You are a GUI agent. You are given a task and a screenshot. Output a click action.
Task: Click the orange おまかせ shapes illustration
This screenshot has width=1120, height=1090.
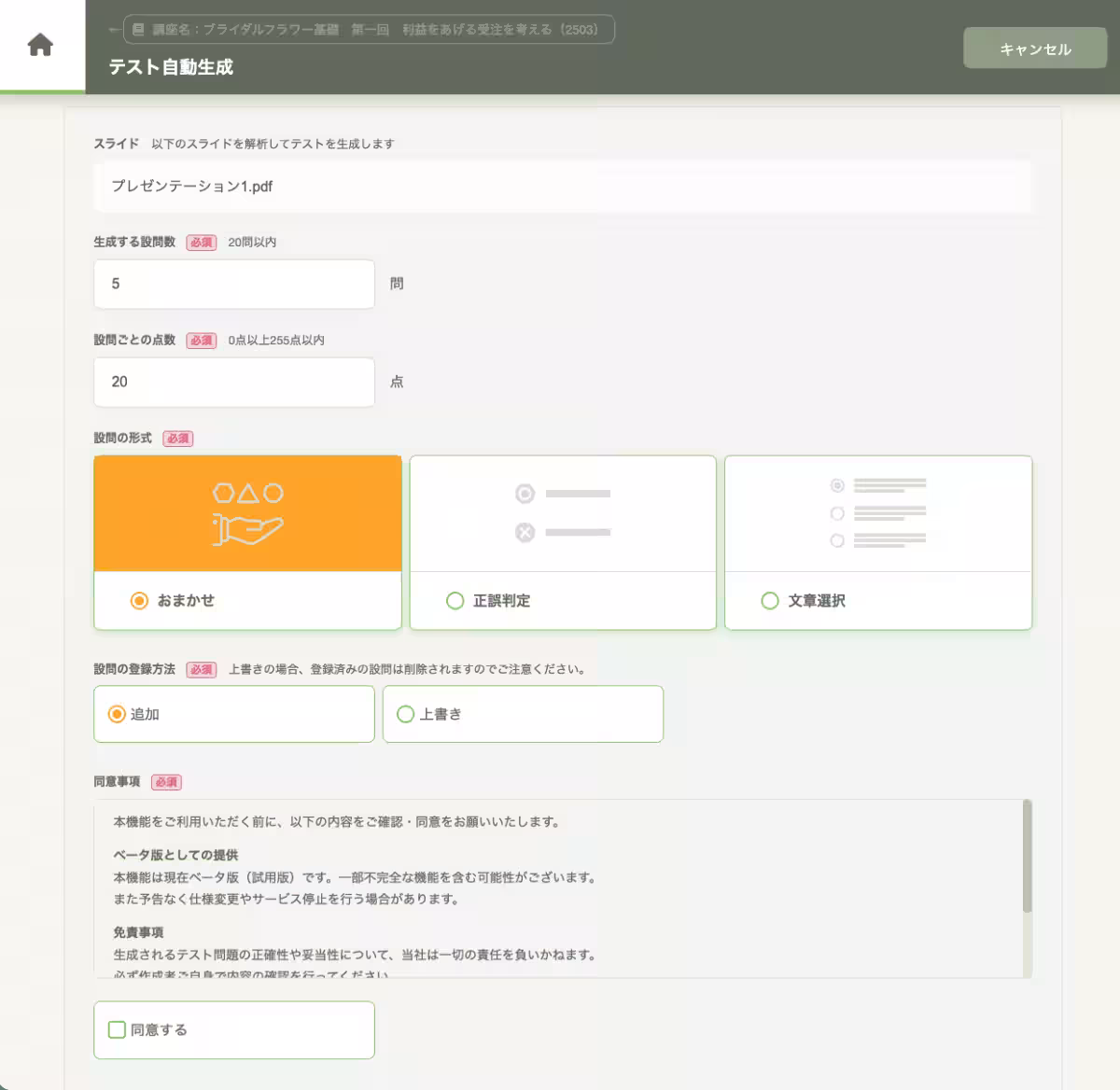point(248,513)
